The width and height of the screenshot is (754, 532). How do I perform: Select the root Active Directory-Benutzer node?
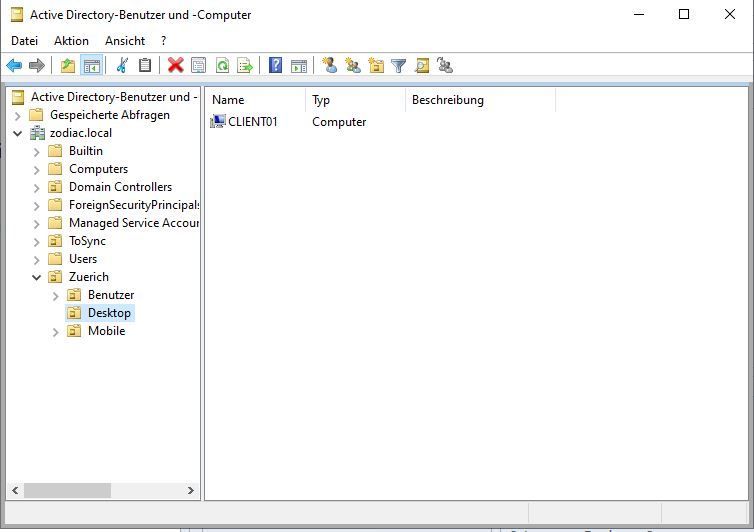point(113,97)
